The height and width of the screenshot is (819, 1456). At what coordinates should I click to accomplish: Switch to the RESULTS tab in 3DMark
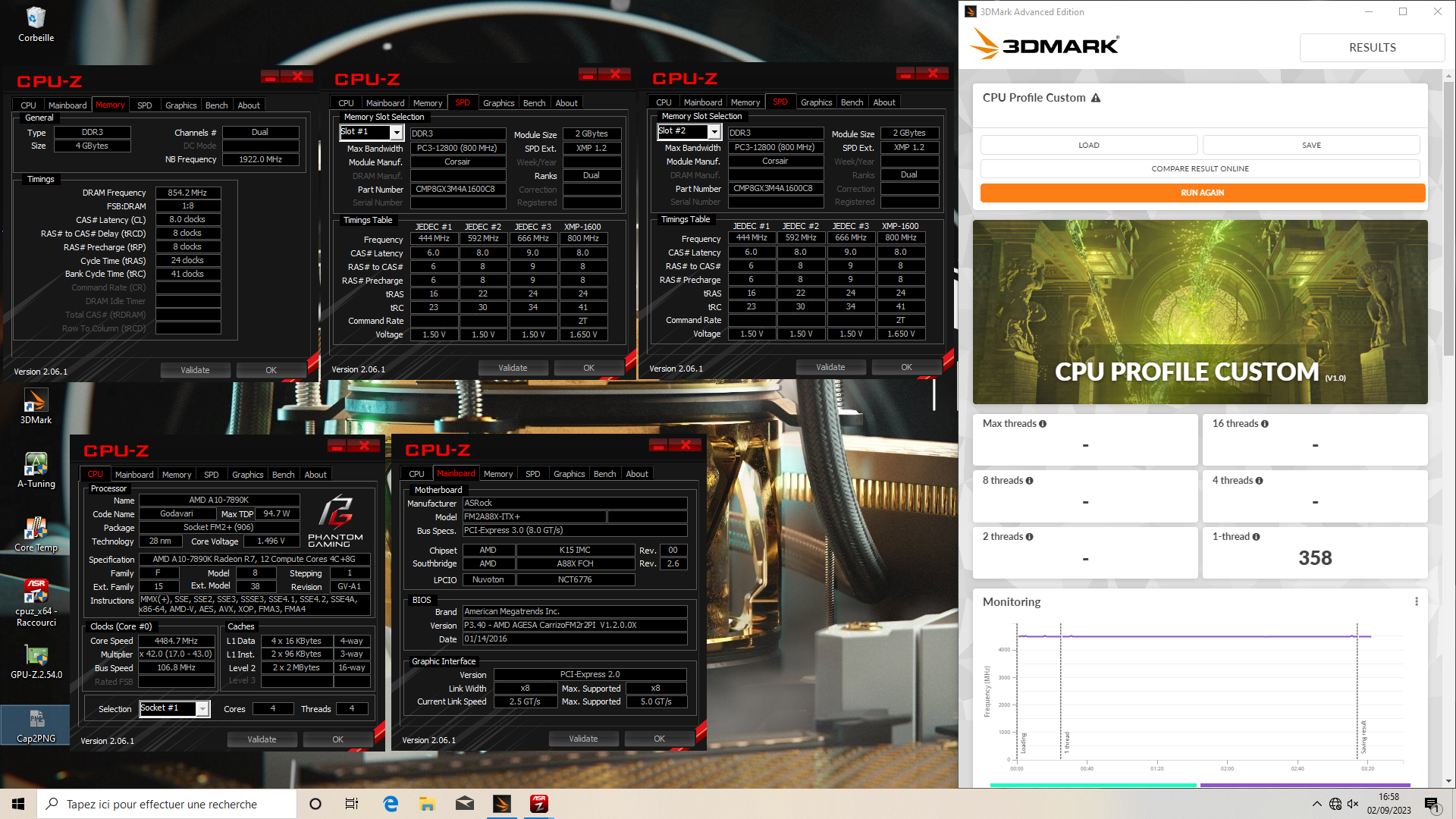[x=1372, y=47]
